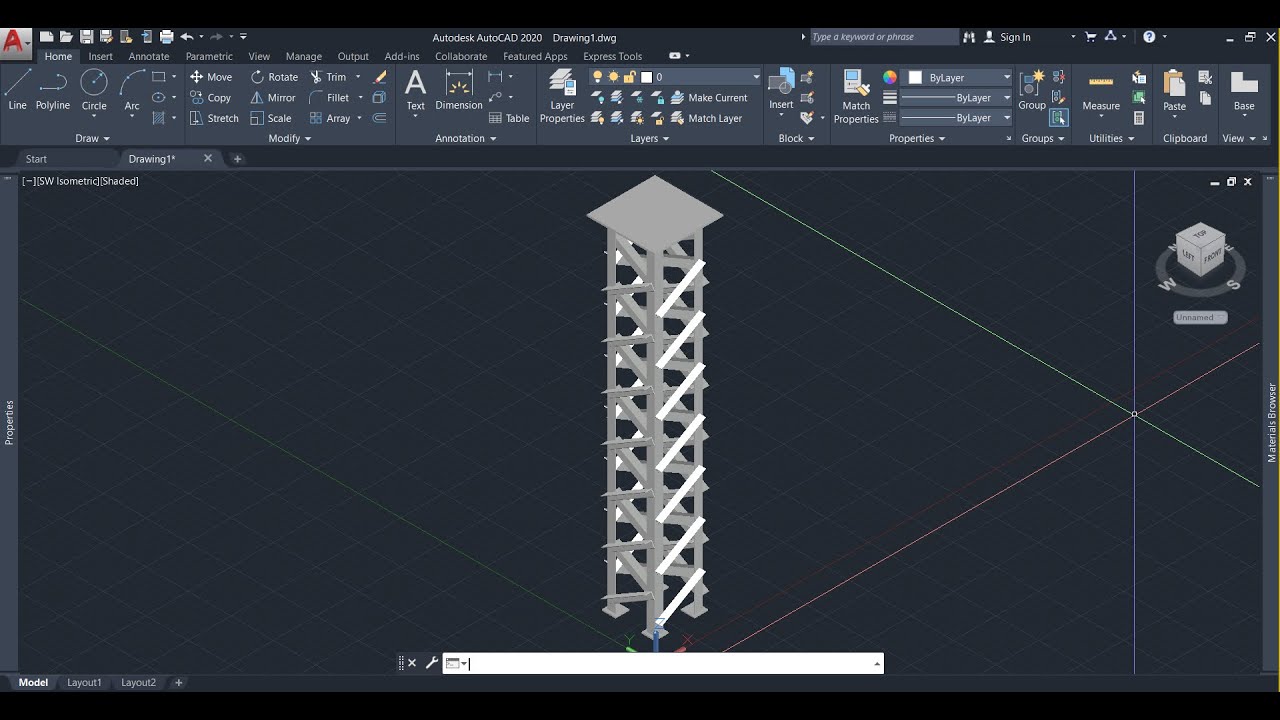This screenshot has height=720, width=1280.
Task: Open the object color wheel icon
Action: point(890,77)
